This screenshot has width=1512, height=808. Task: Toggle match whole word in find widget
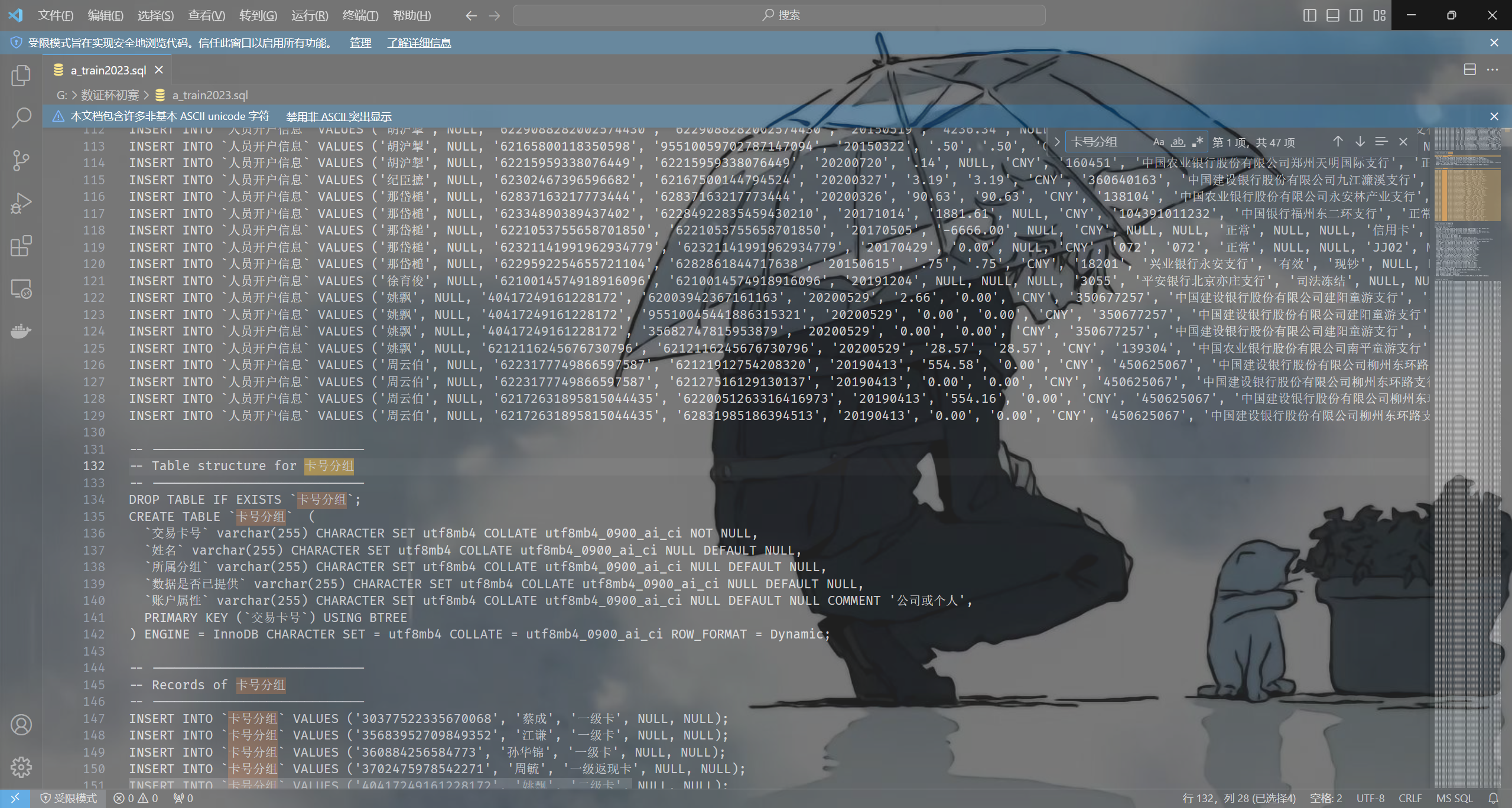(1178, 142)
